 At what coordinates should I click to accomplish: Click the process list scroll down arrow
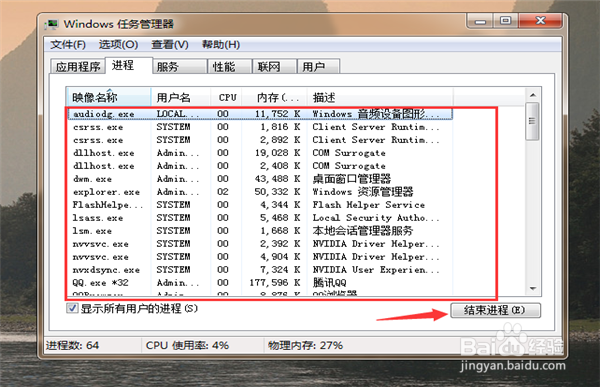tap(533, 289)
